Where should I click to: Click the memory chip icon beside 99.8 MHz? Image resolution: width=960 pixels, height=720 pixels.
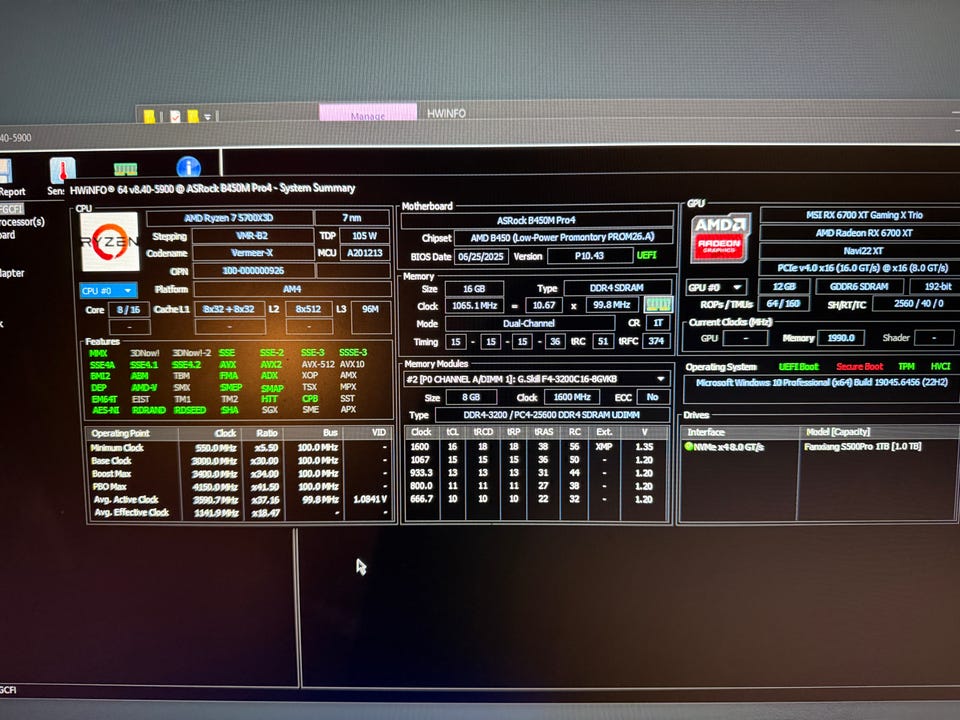(x=659, y=305)
